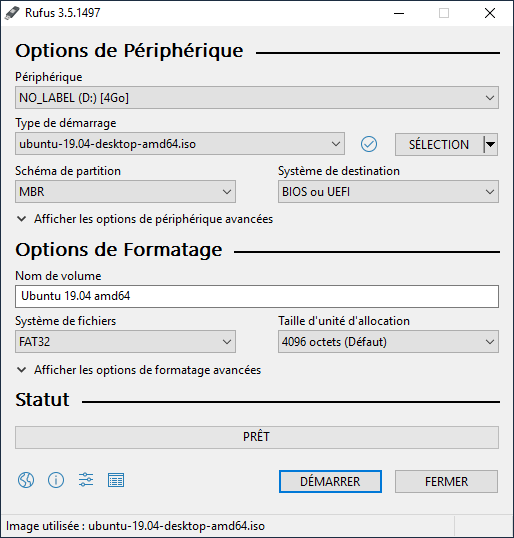This screenshot has width=514, height=538.
Task: Click the About information icon
Action: [x=56, y=480]
